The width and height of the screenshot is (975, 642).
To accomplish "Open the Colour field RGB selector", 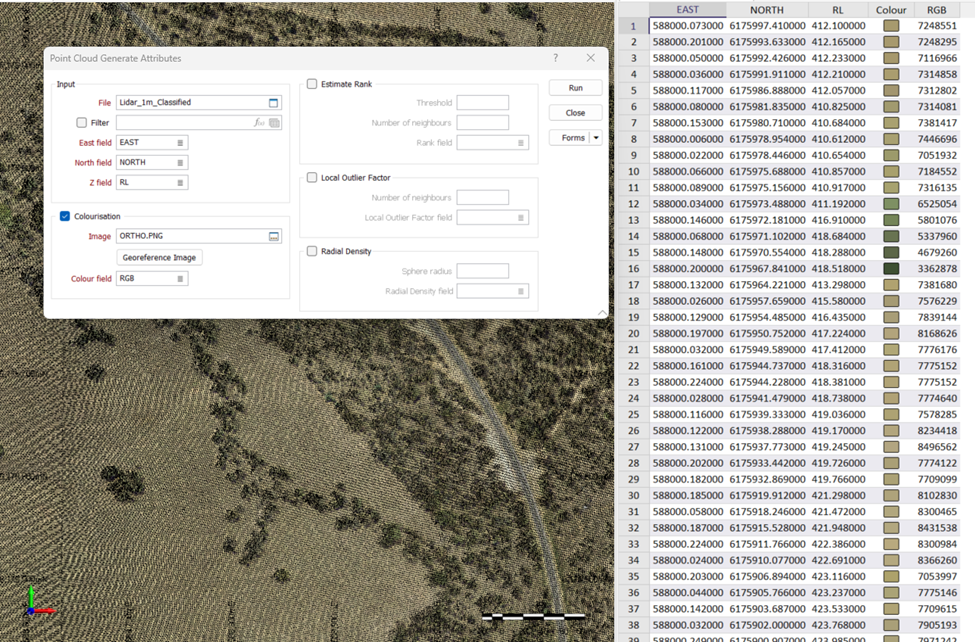I will [x=180, y=279].
